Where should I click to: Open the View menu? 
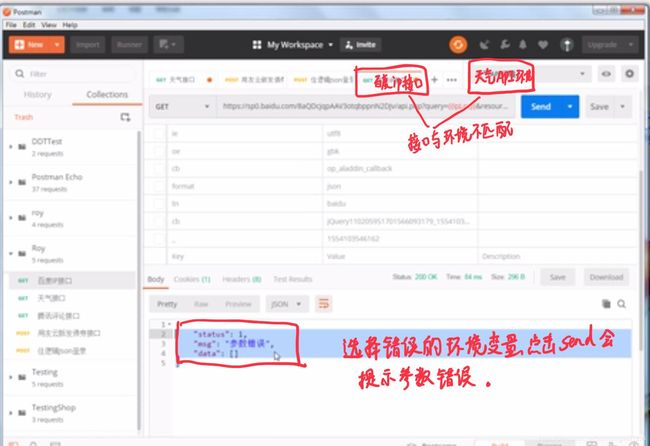49,25
